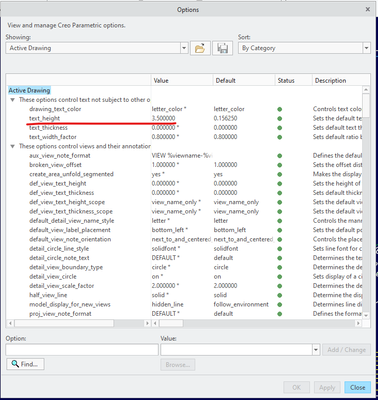The height and width of the screenshot is (400, 378).
Task: Click status dot for half_view_line row
Action: [280, 295]
